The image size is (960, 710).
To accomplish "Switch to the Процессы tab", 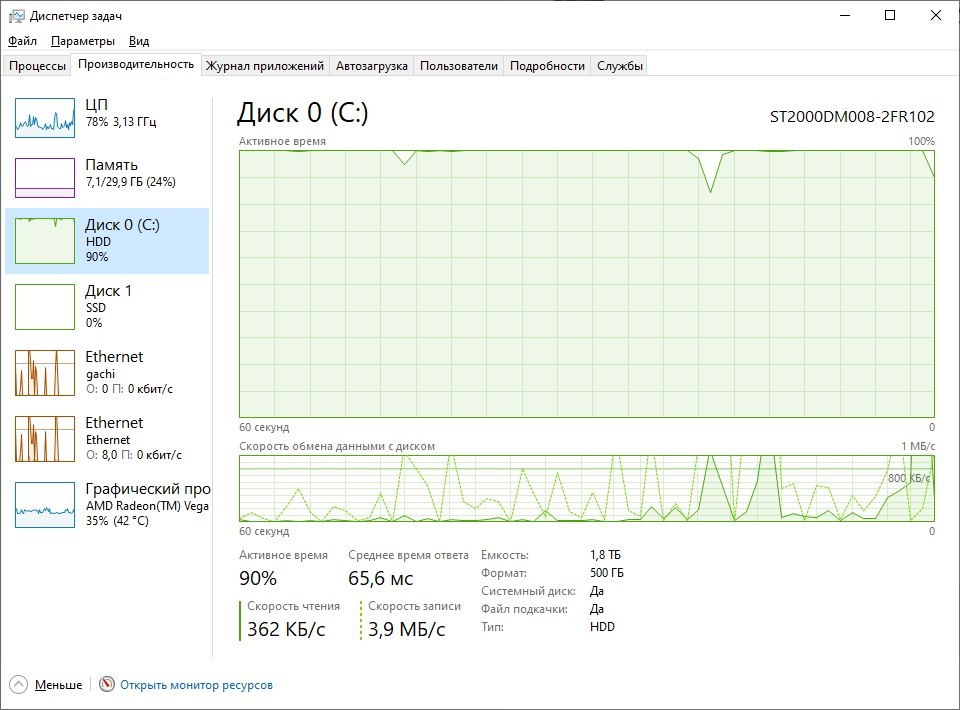I will pyautogui.click(x=37, y=66).
